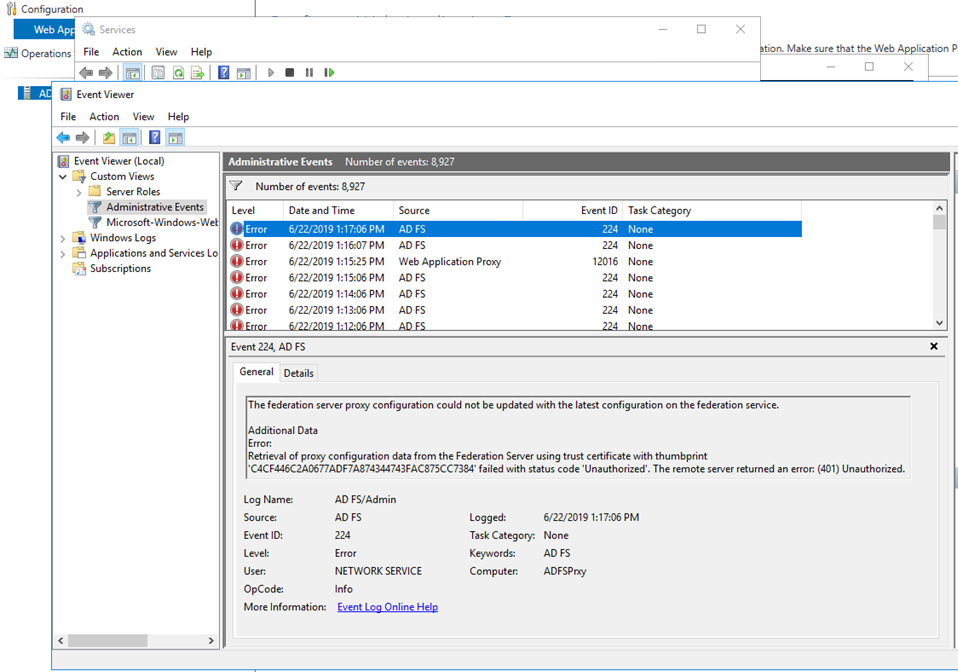The image size is (958, 672).
Task: Click error icon of the 1:16:07 PM event
Action: 236,245
